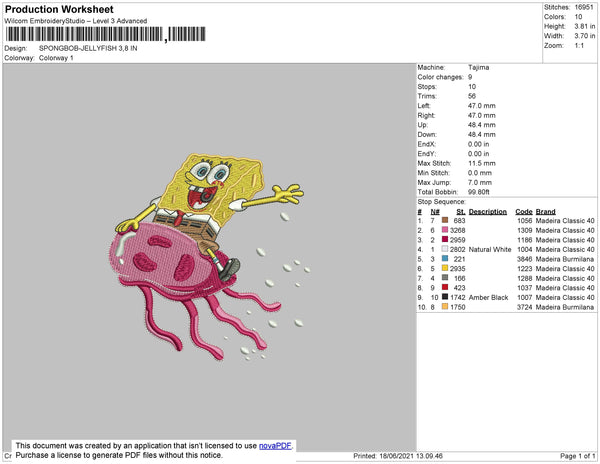
Task: Click the printed date 18/06/2021 13.09.46
Action: pos(411,456)
